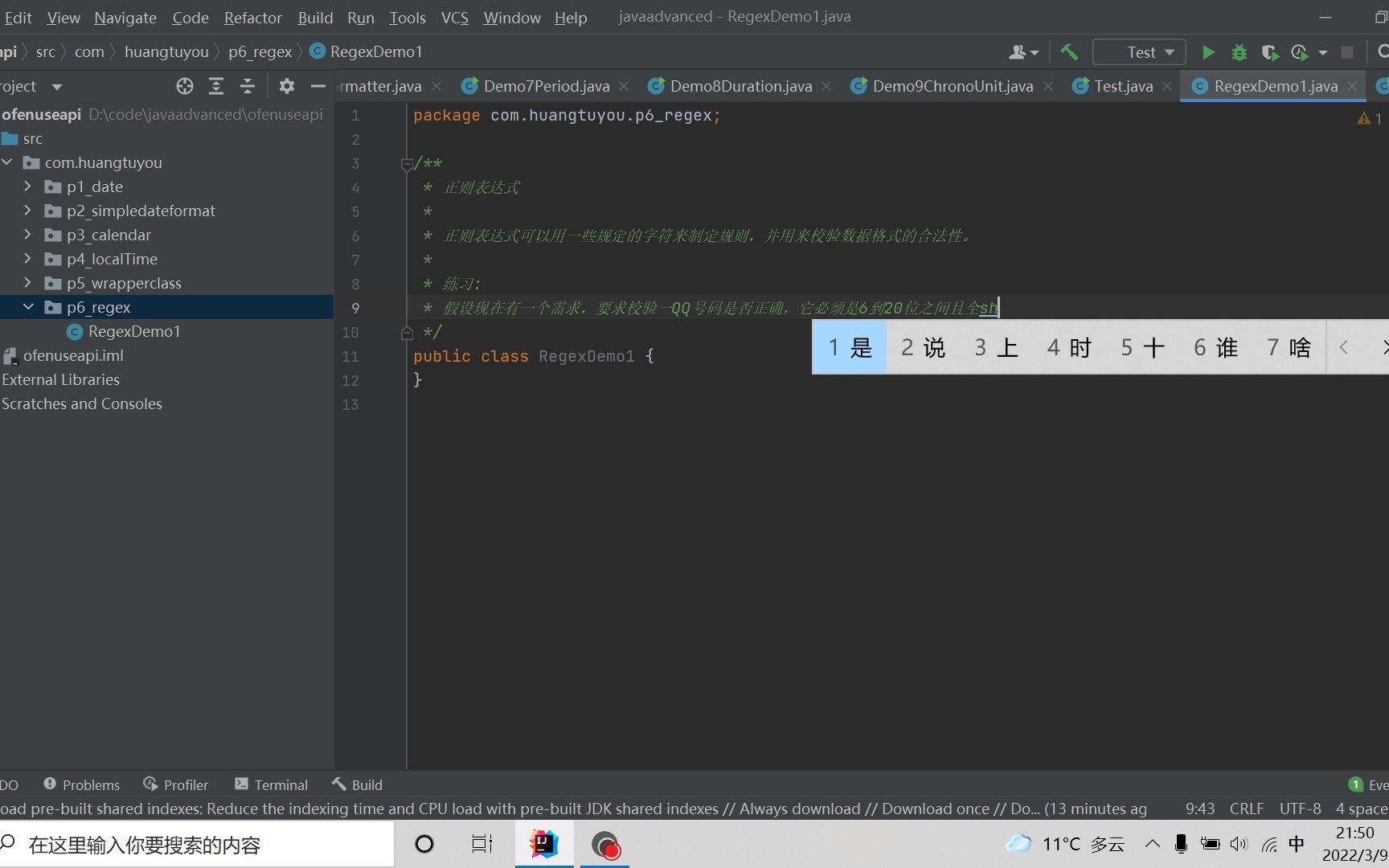Open the VCS menu
The image size is (1389, 868).
tap(455, 18)
